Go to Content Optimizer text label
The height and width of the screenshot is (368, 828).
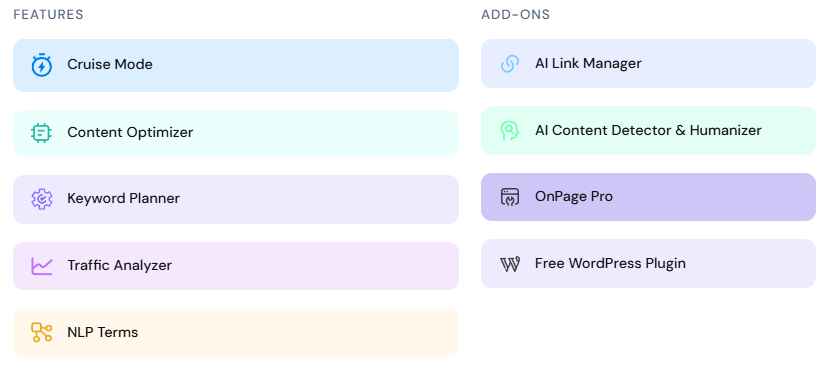[x=130, y=132]
